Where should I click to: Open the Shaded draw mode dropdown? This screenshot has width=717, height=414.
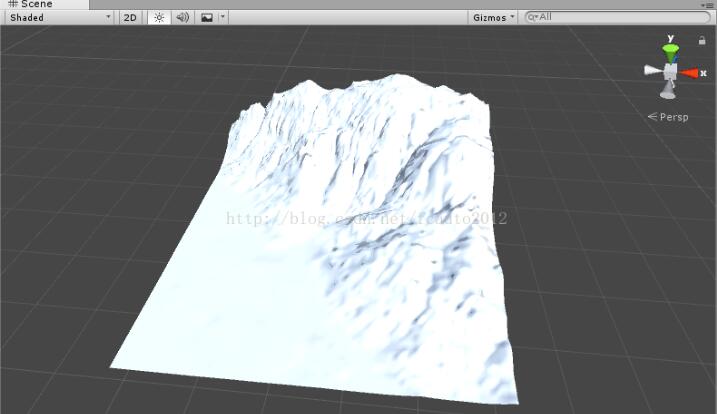[58, 17]
